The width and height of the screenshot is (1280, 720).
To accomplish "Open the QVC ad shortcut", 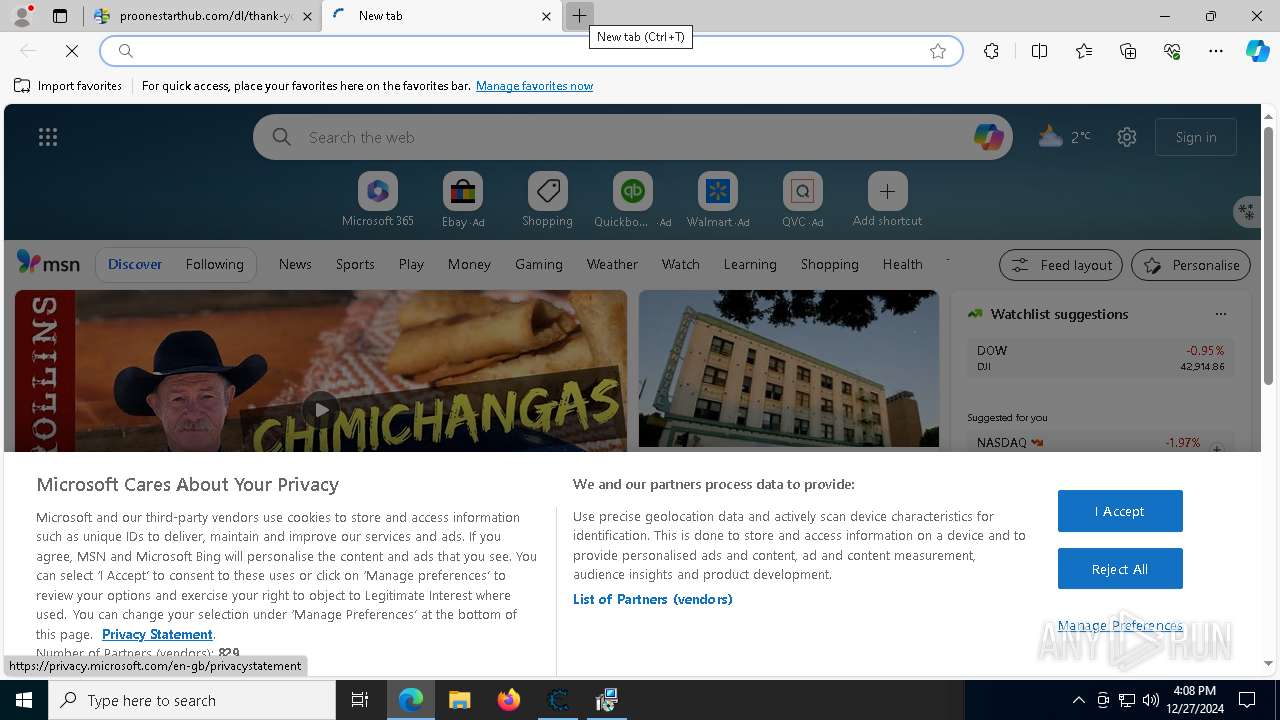I will pyautogui.click(x=802, y=200).
